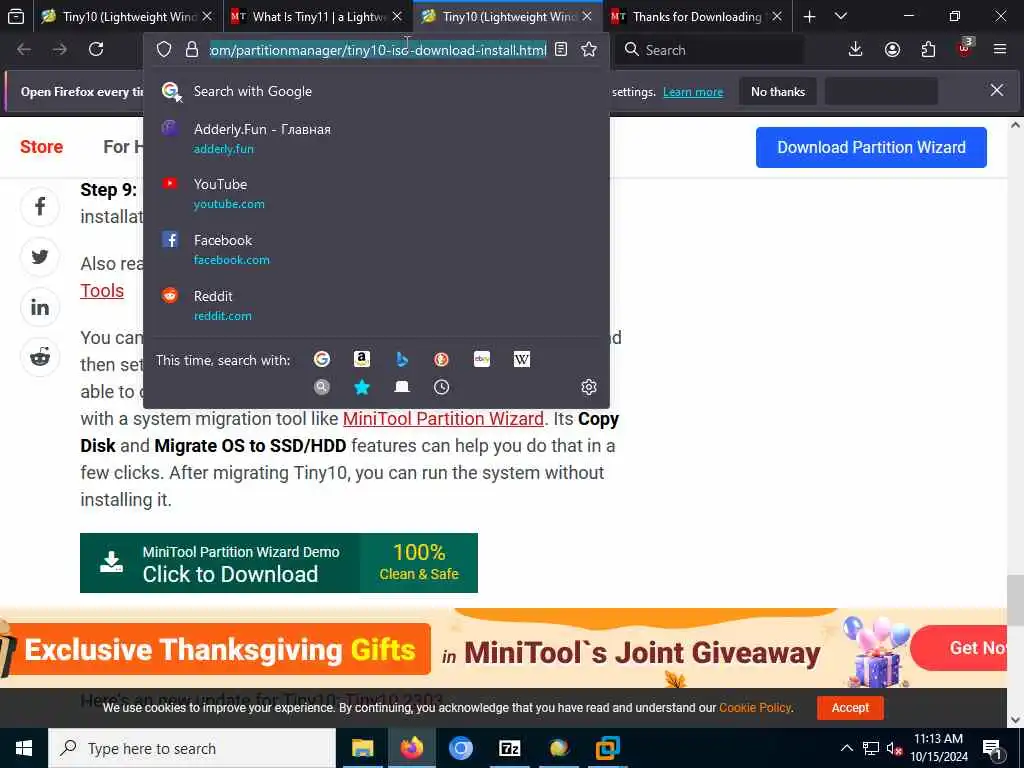Click in the Firefox search box
This screenshot has width=1024, height=768.
709,50
